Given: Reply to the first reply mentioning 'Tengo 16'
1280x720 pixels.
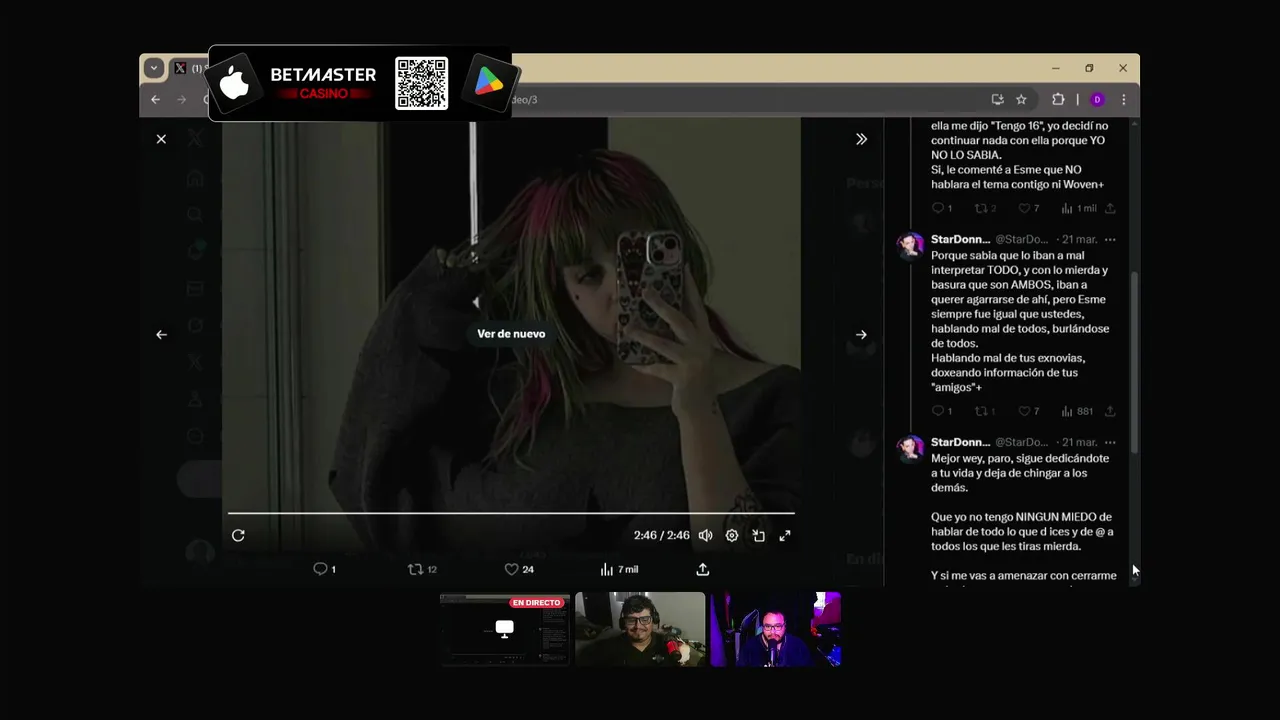Looking at the screenshot, I should pyautogui.click(x=941, y=208).
